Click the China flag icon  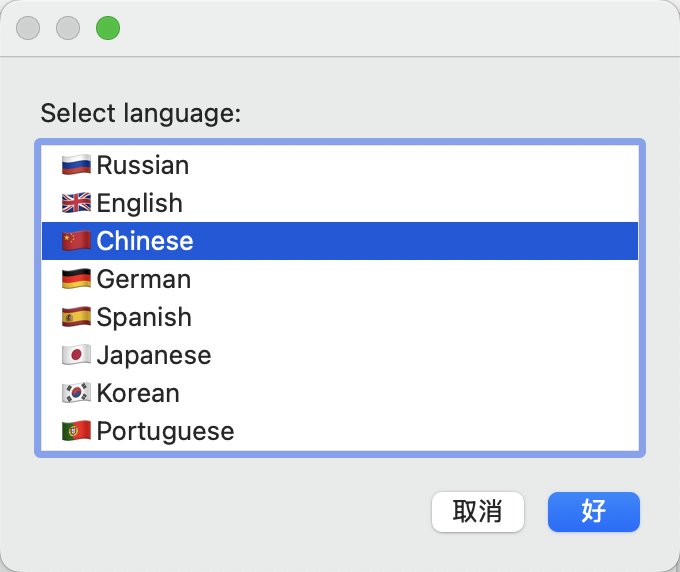(x=76, y=241)
